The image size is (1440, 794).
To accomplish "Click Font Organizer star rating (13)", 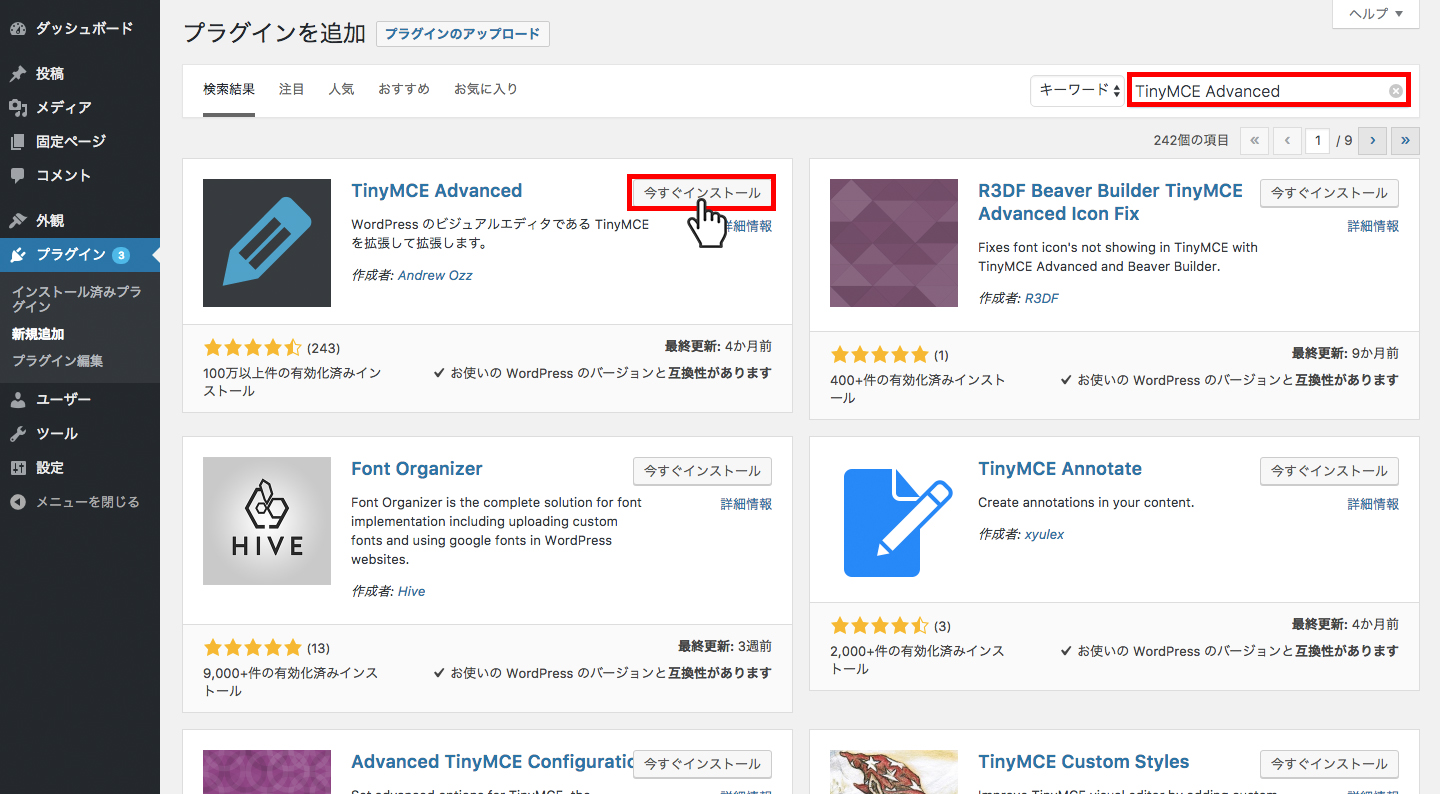I will [252, 647].
